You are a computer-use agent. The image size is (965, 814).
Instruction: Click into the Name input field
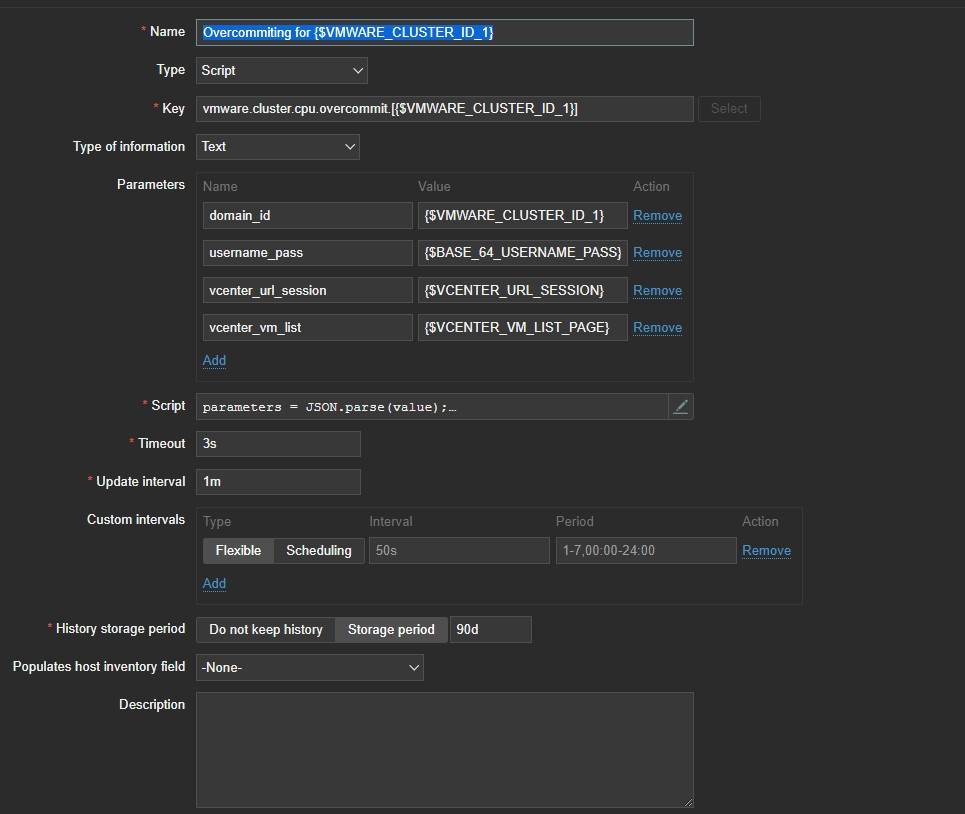tap(444, 32)
